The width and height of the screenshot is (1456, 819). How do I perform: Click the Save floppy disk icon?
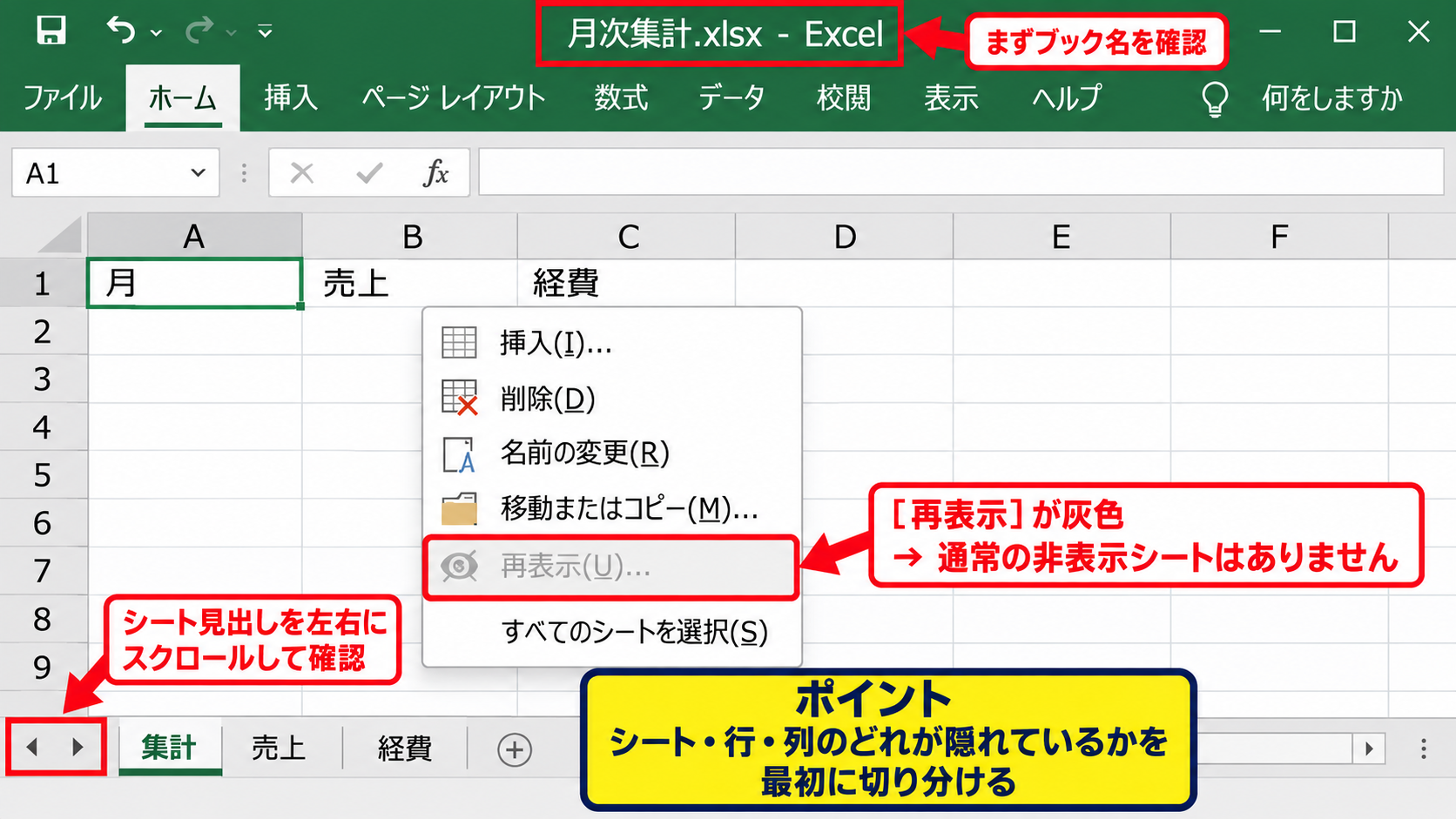click(51, 31)
